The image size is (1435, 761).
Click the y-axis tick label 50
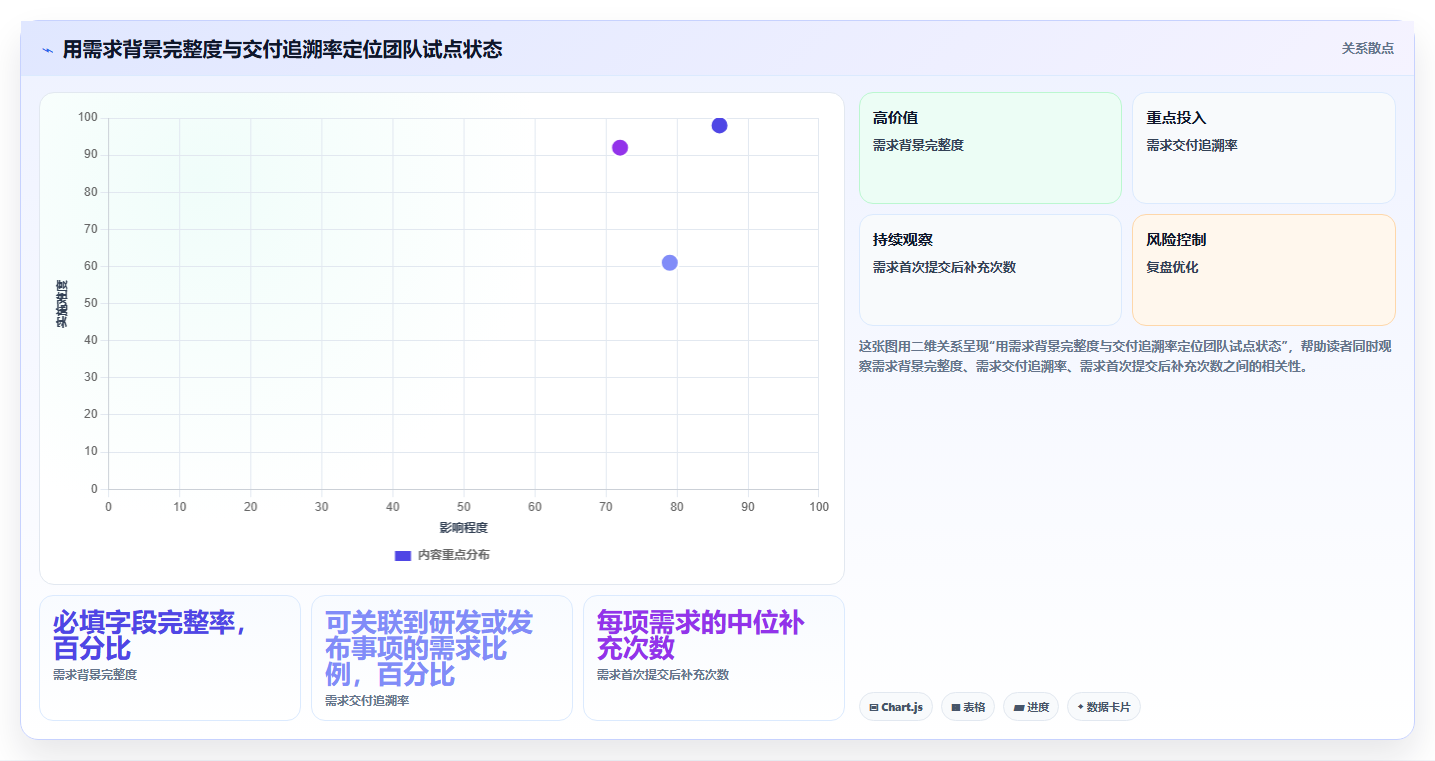click(x=91, y=303)
